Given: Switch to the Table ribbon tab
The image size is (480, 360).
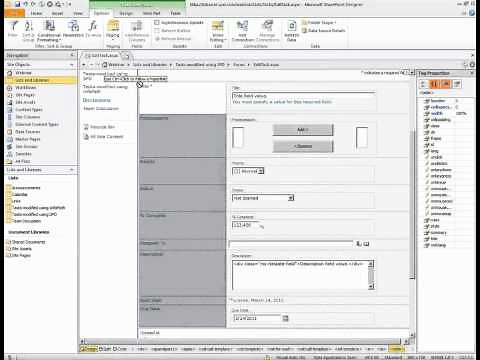Looking at the screenshot, I should 175,13.
